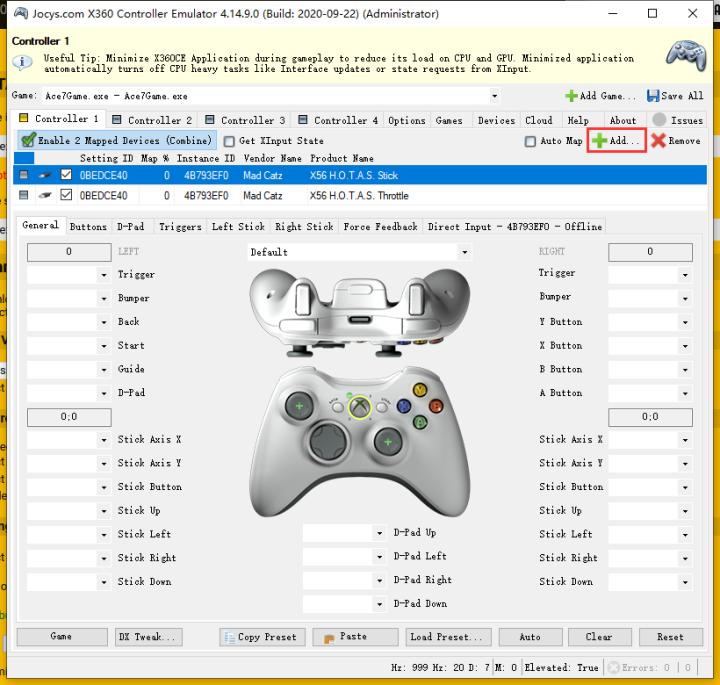Image resolution: width=720 pixels, height=685 pixels.
Task: Click the Copy Preset button
Action: click(x=260, y=637)
